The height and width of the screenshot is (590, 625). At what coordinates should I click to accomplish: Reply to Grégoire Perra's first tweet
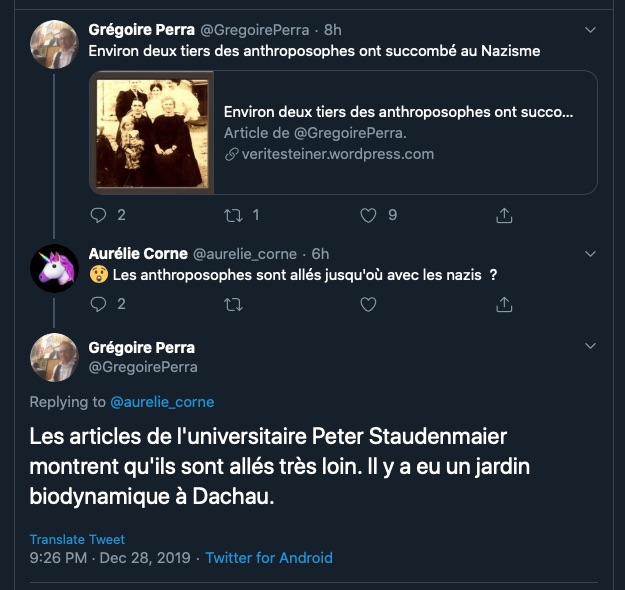98,215
